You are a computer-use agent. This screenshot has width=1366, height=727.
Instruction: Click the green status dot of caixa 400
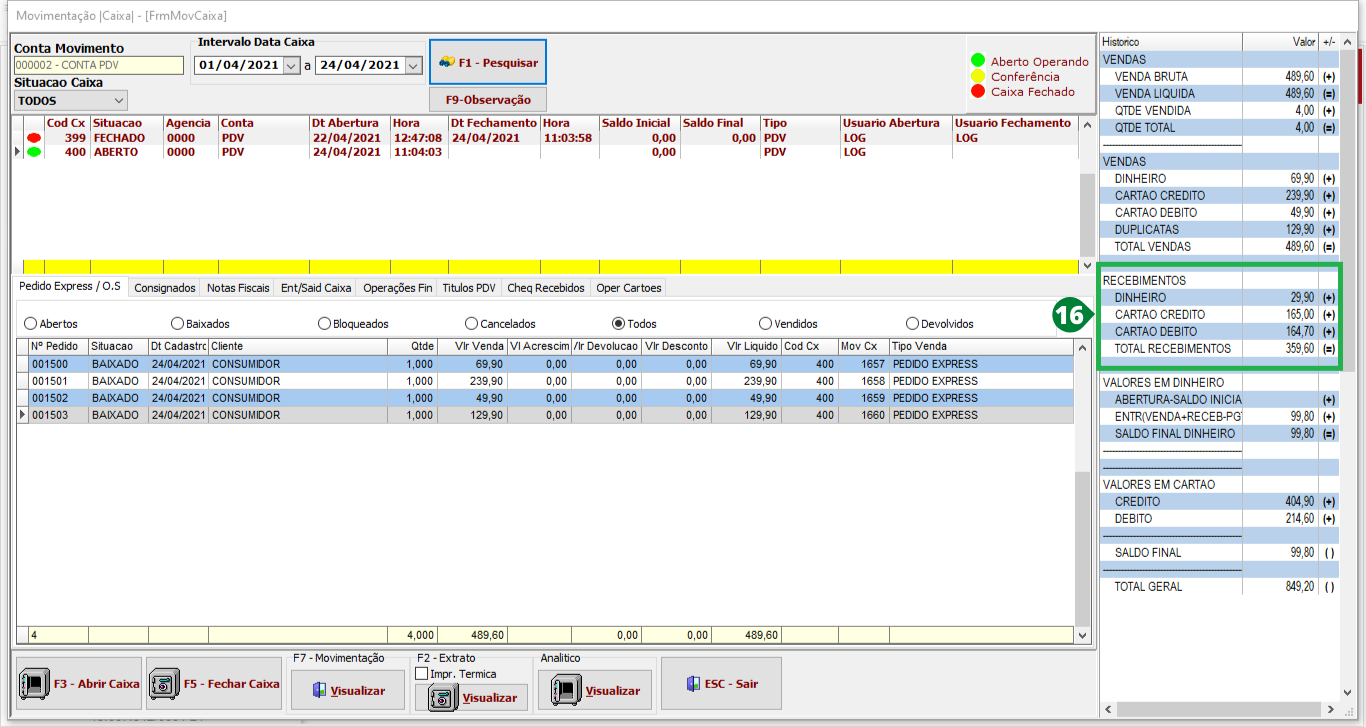click(34, 152)
